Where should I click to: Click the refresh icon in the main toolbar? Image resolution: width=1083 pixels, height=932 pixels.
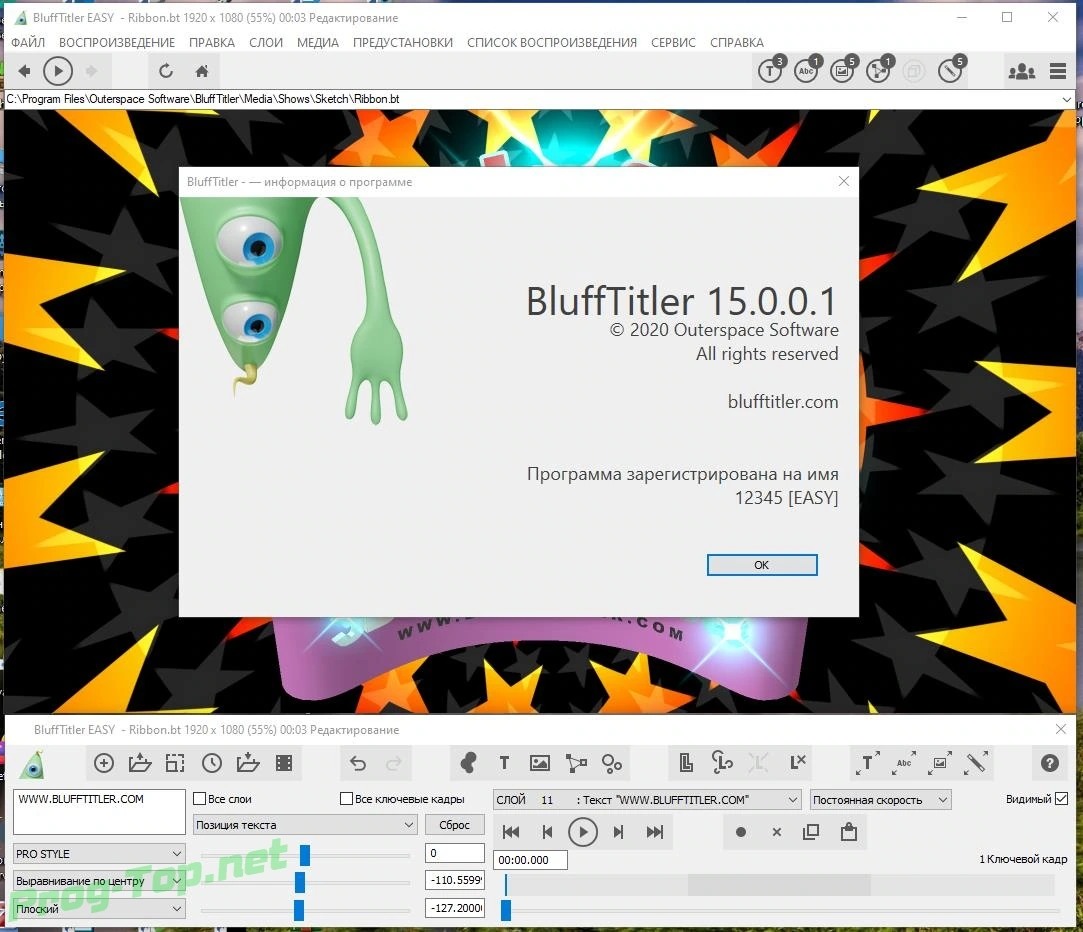tap(165, 70)
